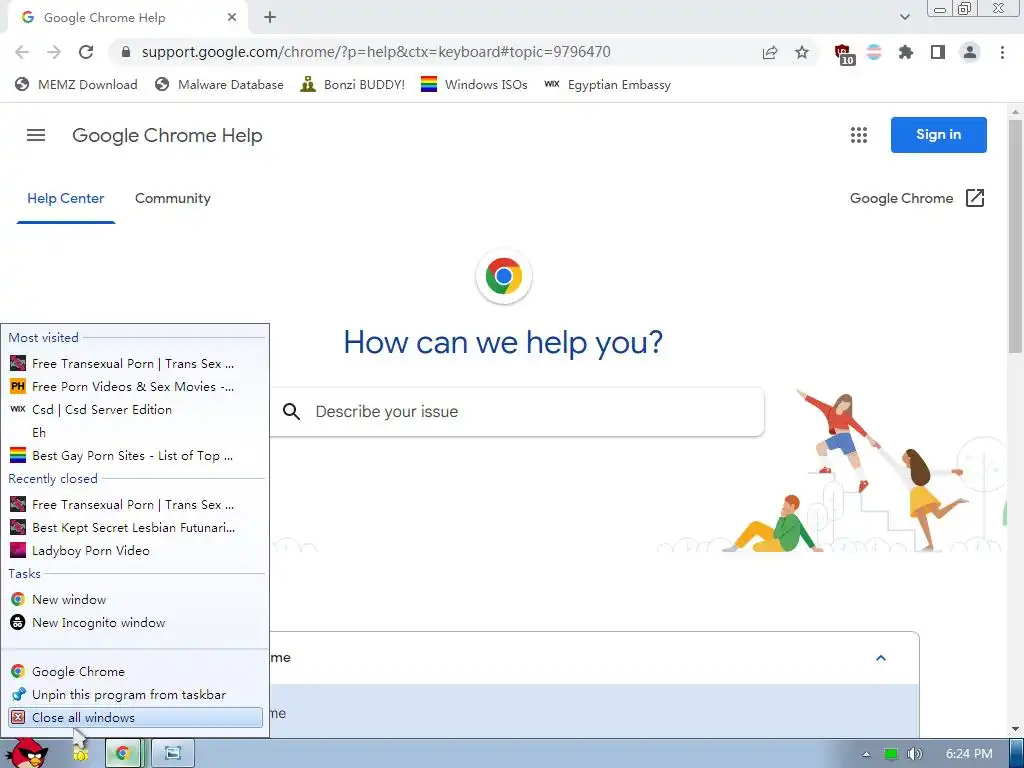Open a new tab with the plus button
The image size is (1024, 768).
[x=270, y=18]
